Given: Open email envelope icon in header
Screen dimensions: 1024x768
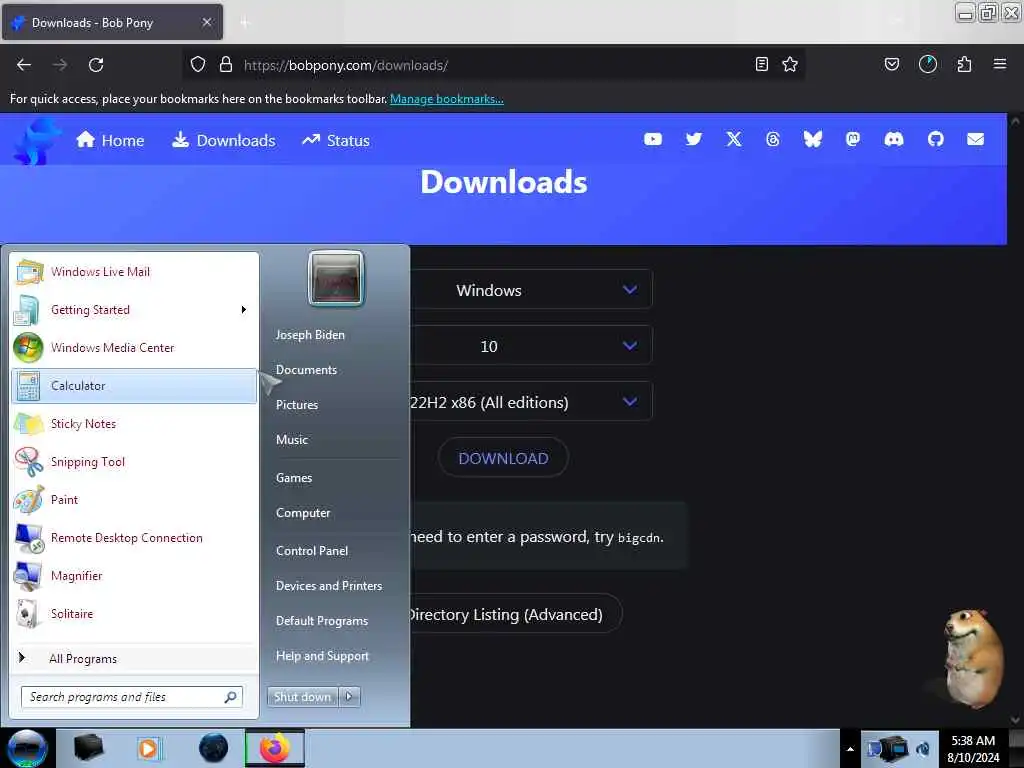Looking at the screenshot, I should pyautogui.click(x=975, y=139).
